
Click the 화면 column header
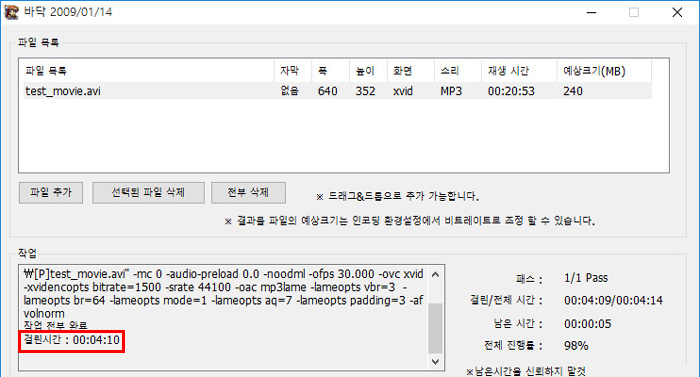(411, 71)
